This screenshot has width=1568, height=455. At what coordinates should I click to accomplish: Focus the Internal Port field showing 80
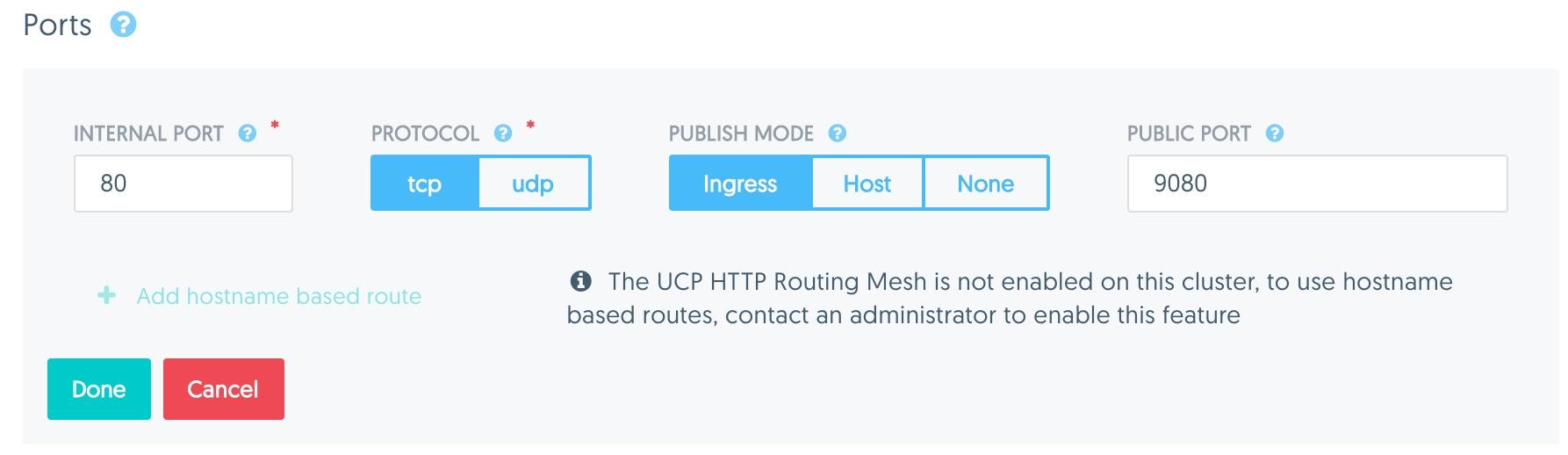coord(183,184)
